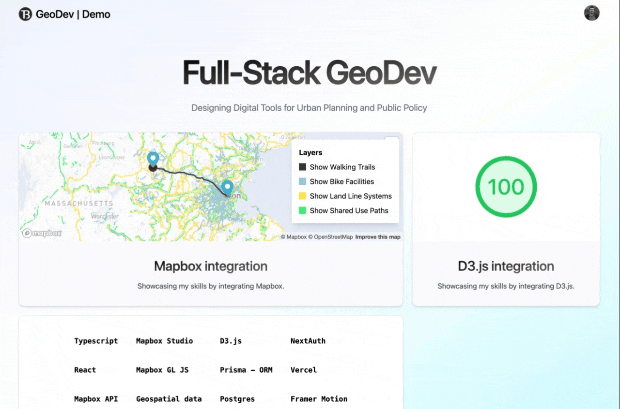Click the map pin marker at Boston

click(227, 187)
